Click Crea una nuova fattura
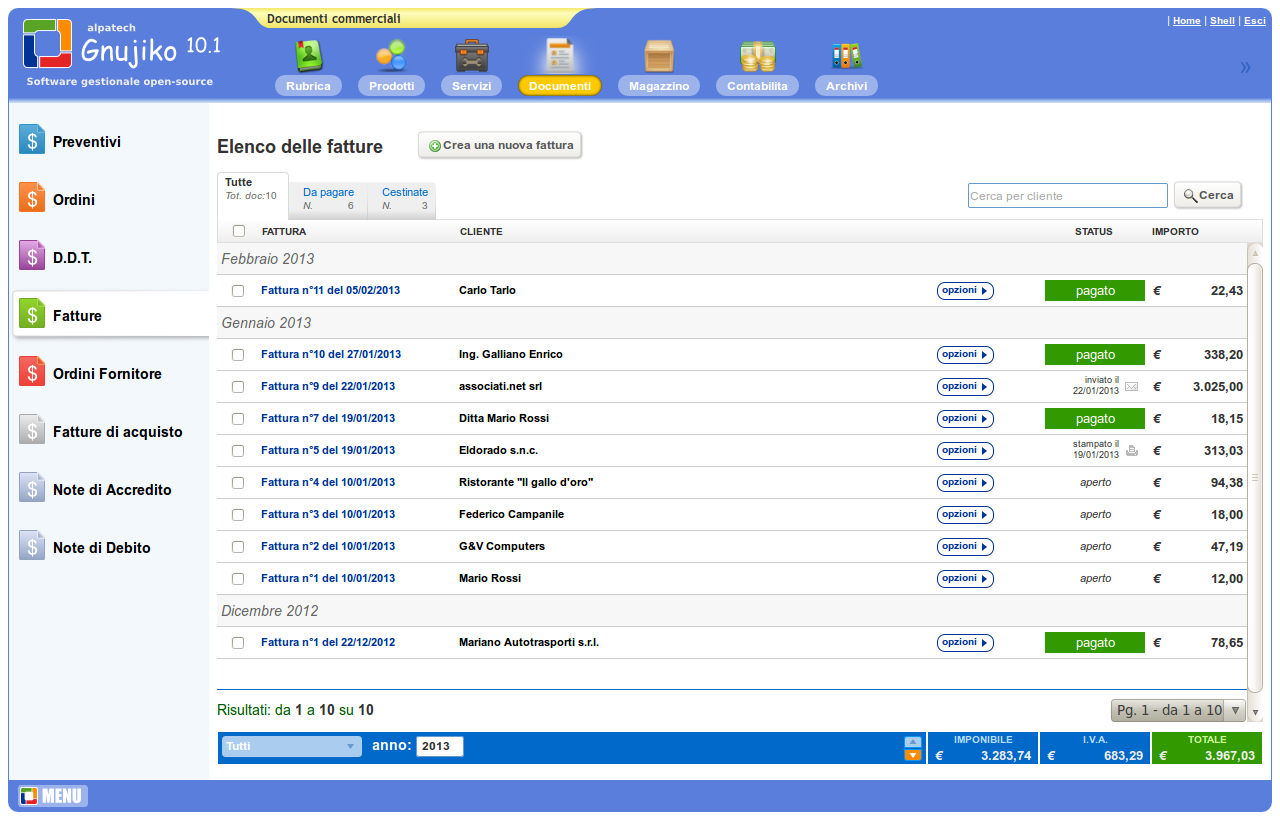The height and width of the screenshot is (825, 1280). click(499, 145)
